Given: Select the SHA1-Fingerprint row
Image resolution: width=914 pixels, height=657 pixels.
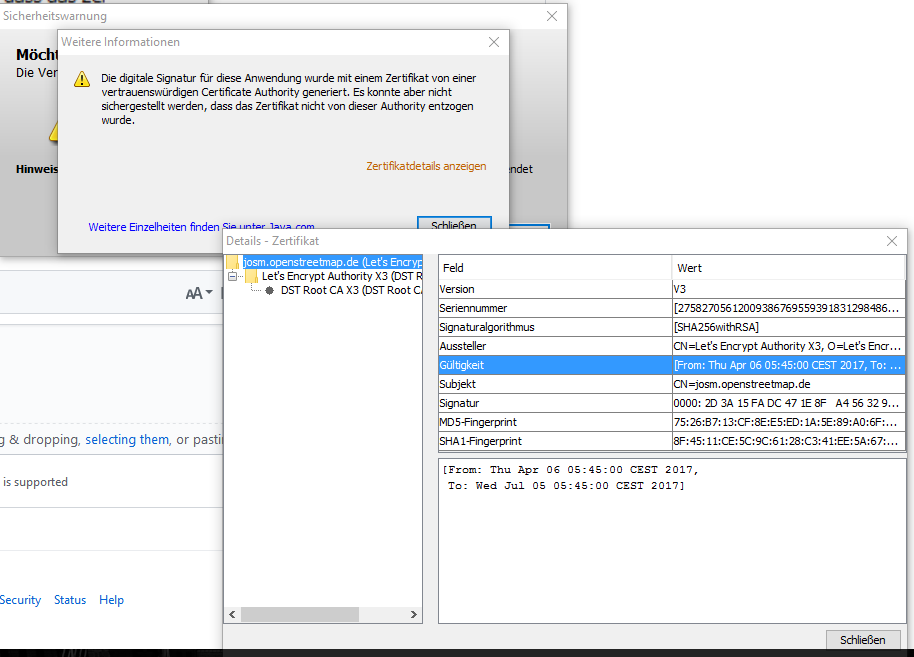Looking at the screenshot, I should 554,441.
